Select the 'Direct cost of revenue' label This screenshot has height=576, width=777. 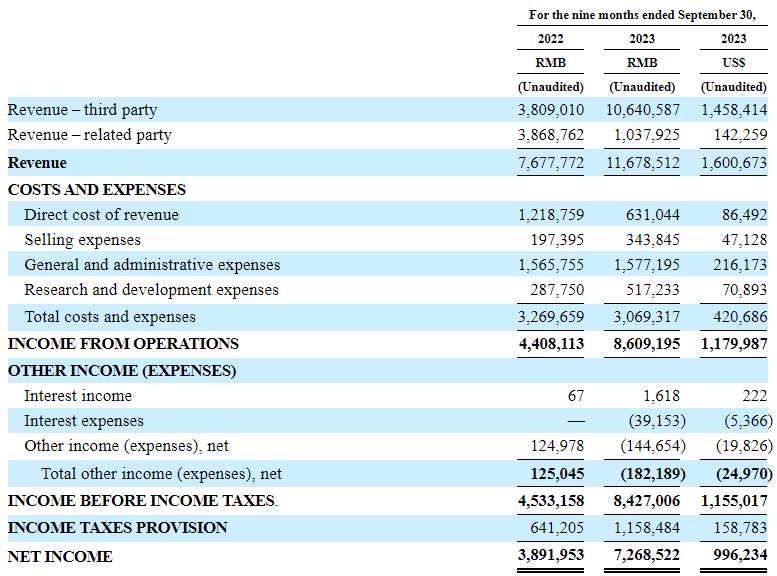pyautogui.click(x=102, y=215)
